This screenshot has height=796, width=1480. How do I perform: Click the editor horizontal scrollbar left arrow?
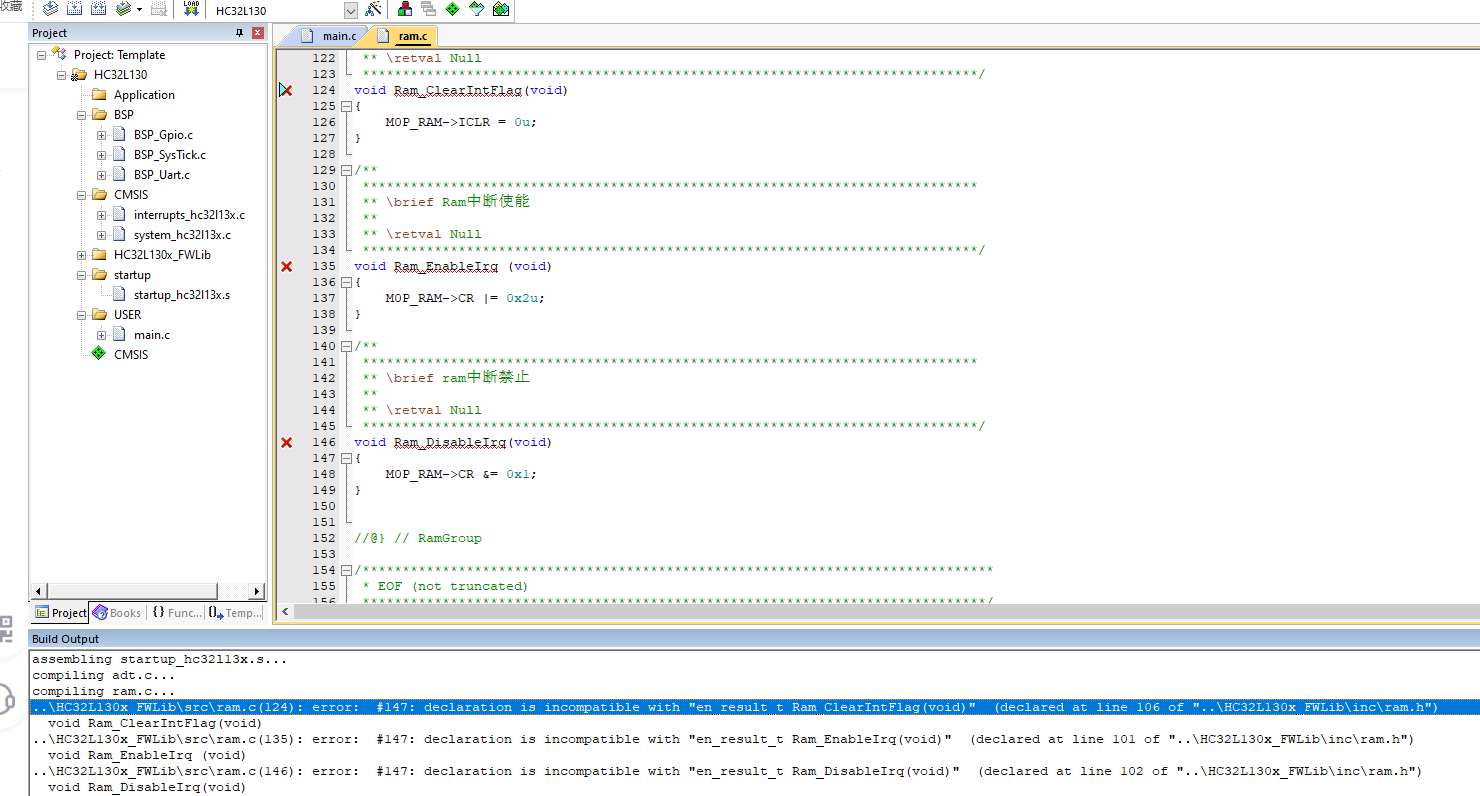point(285,611)
